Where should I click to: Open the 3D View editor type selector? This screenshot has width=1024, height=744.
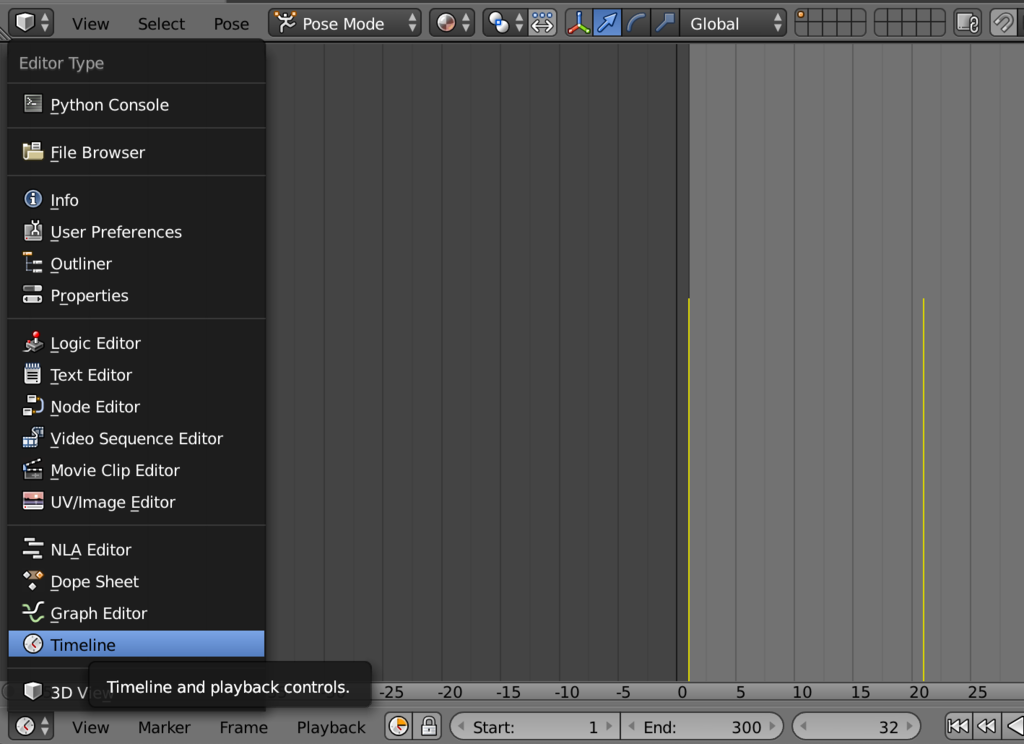31,23
